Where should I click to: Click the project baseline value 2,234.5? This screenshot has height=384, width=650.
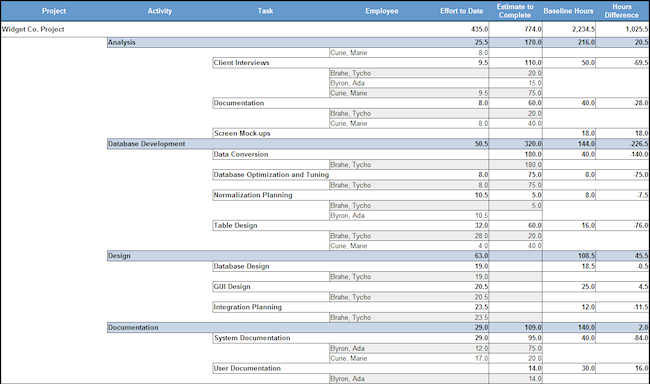pos(583,29)
